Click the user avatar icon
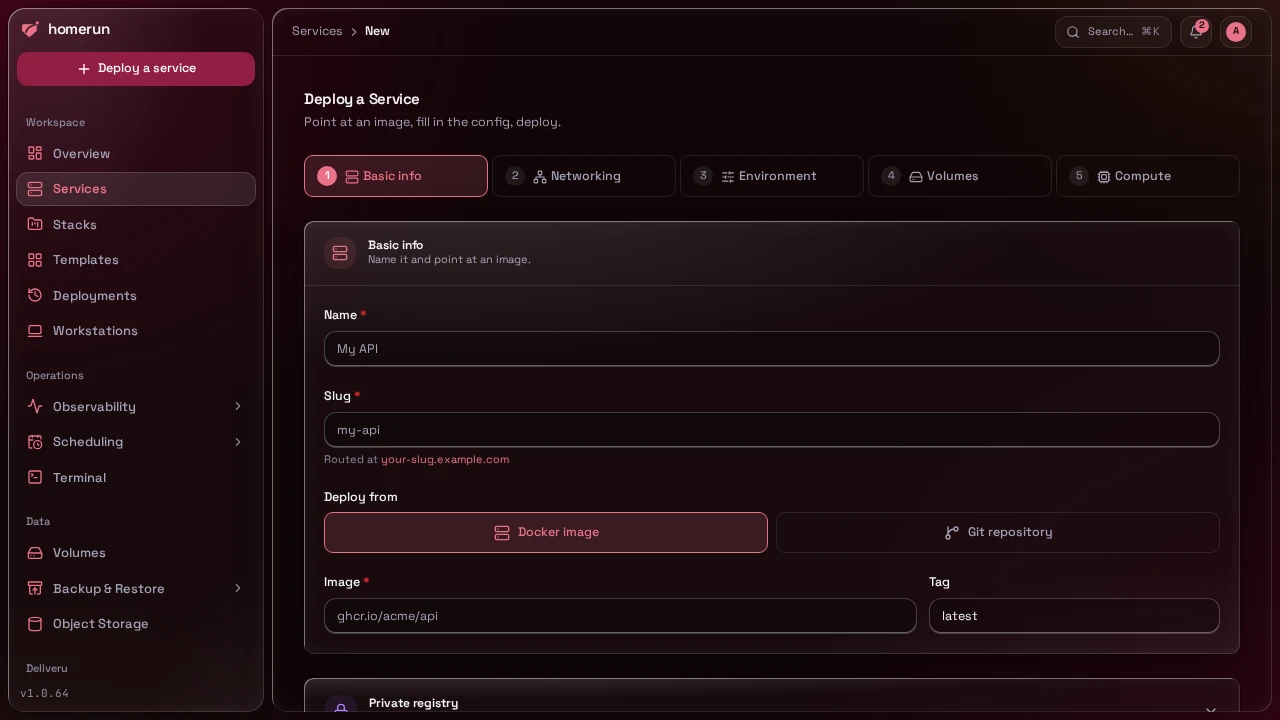The width and height of the screenshot is (1280, 720). [1236, 32]
